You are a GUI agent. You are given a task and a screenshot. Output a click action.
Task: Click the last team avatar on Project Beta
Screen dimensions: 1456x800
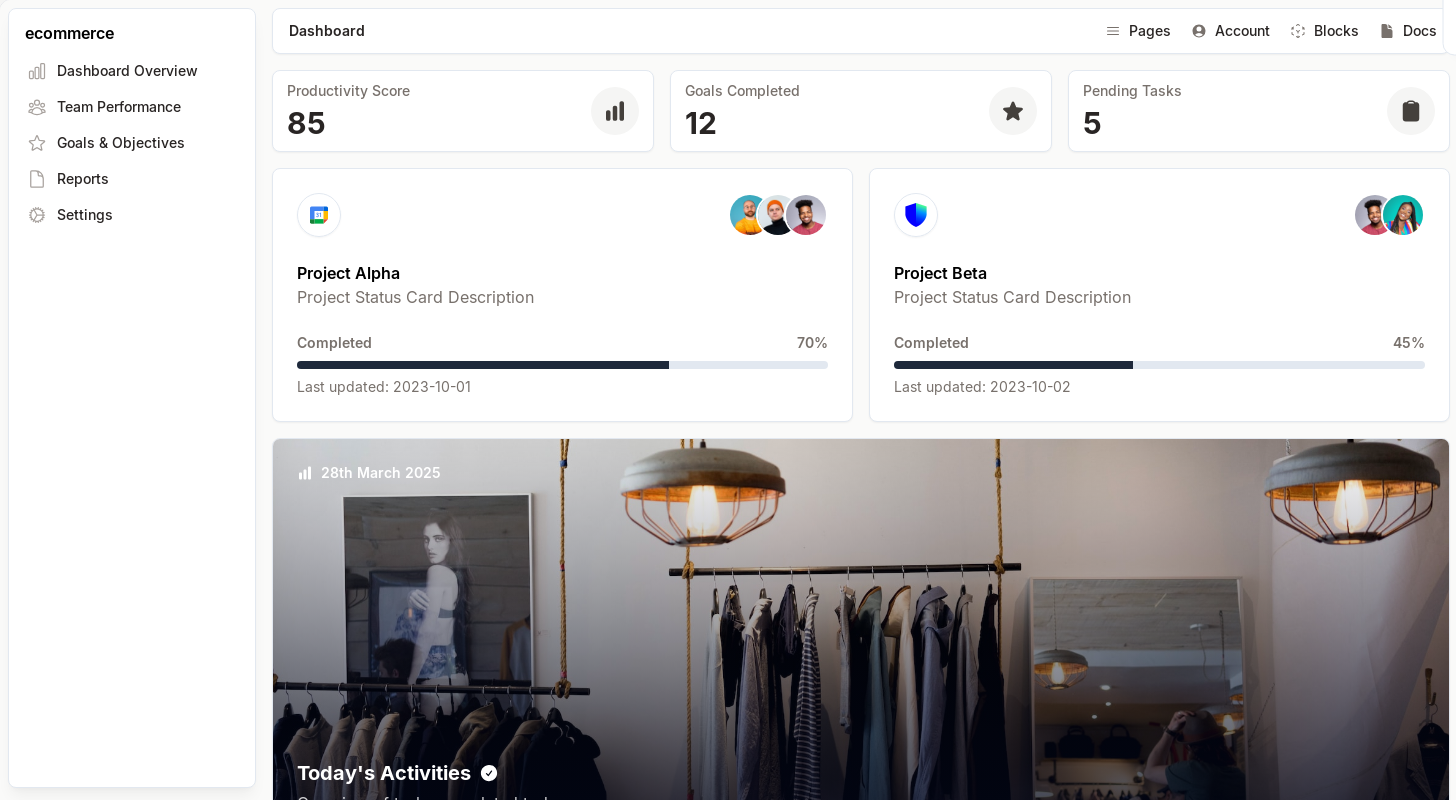1404,215
